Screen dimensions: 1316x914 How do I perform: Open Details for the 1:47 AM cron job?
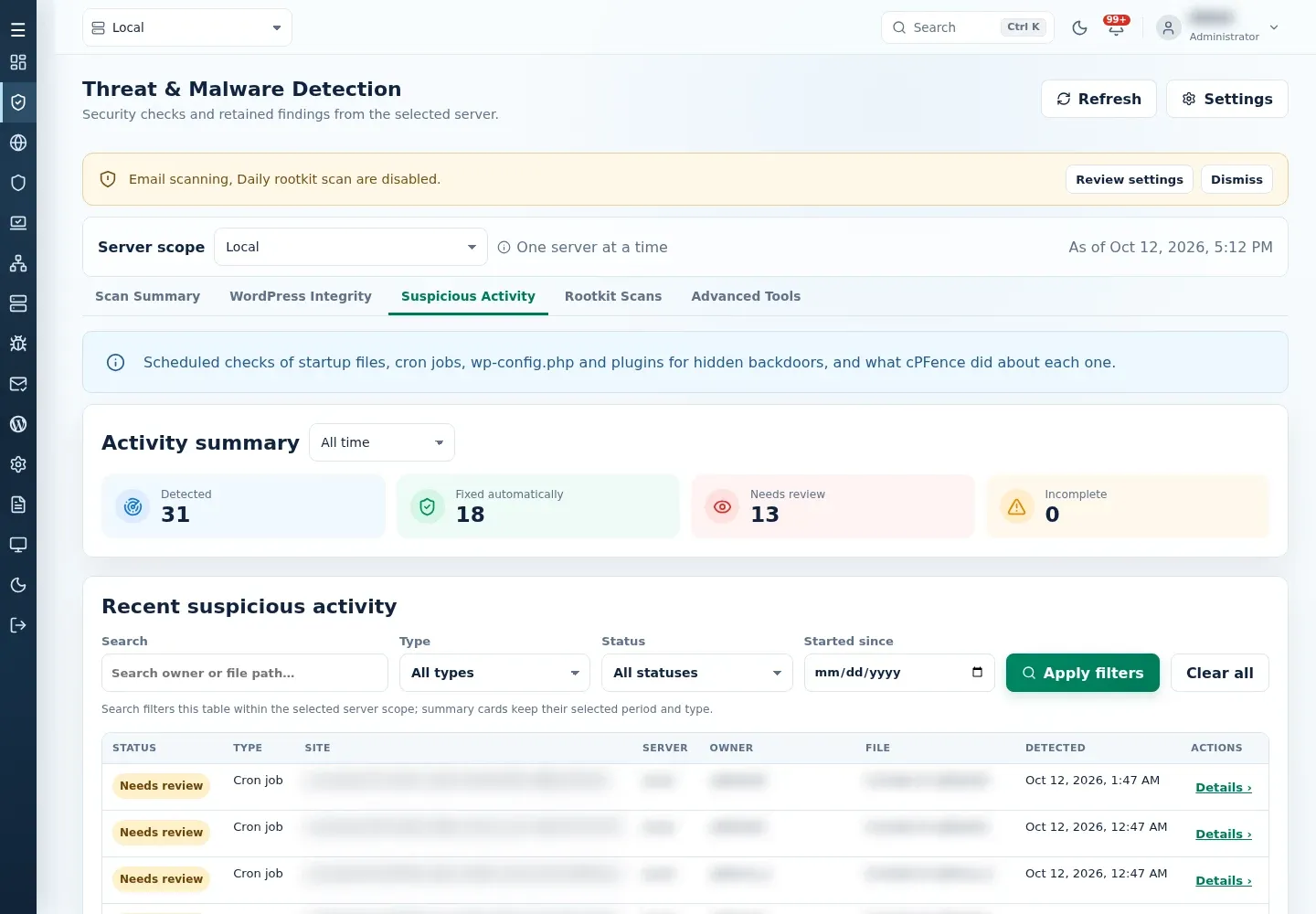(1224, 787)
